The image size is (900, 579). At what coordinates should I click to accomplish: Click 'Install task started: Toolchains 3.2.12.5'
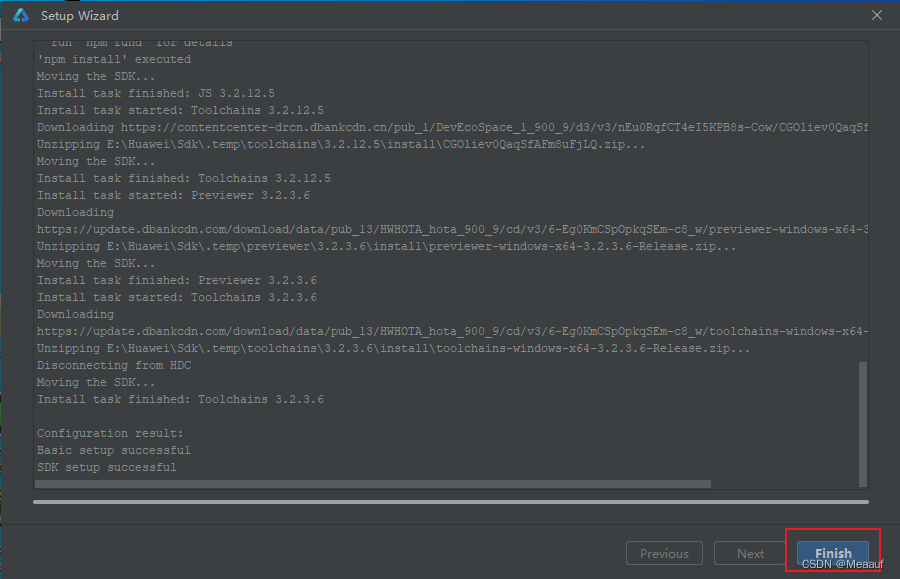(180, 110)
